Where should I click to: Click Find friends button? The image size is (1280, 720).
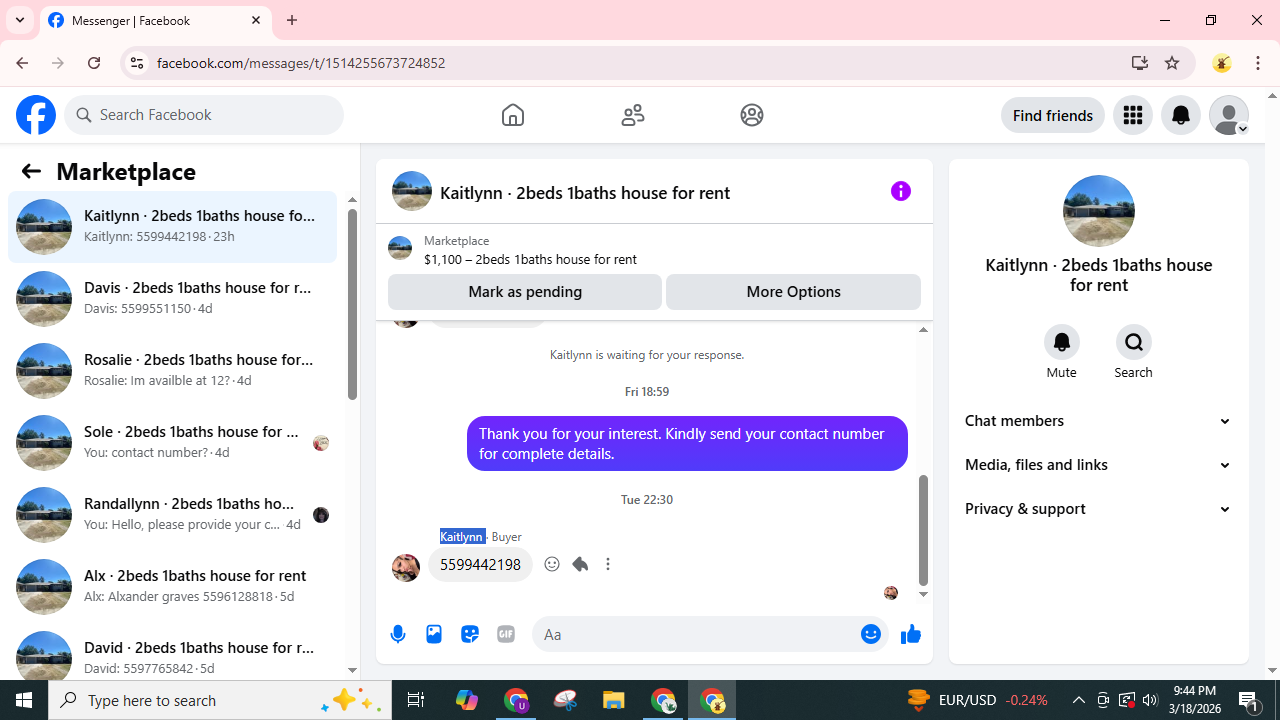(1053, 115)
